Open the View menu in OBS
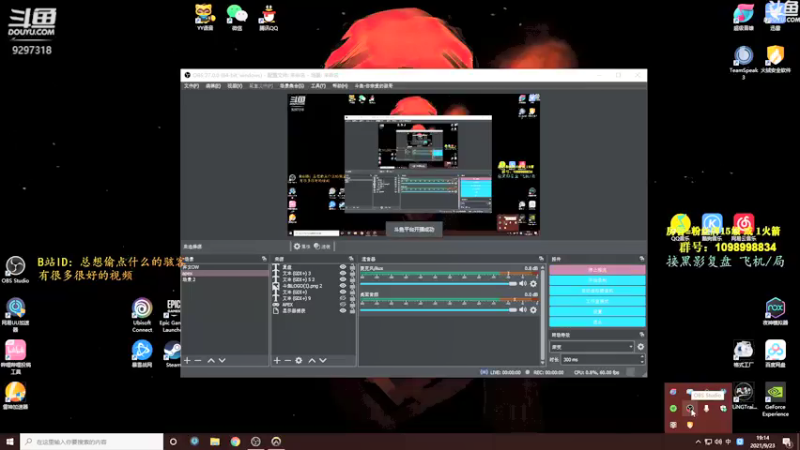The height and width of the screenshot is (450, 800). coord(235,86)
